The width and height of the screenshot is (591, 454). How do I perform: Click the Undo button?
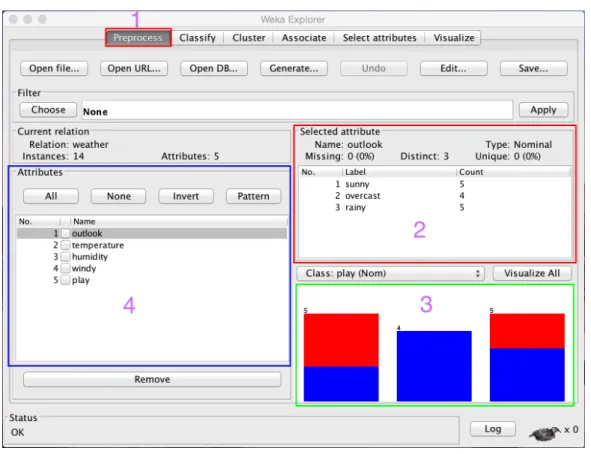tap(374, 69)
